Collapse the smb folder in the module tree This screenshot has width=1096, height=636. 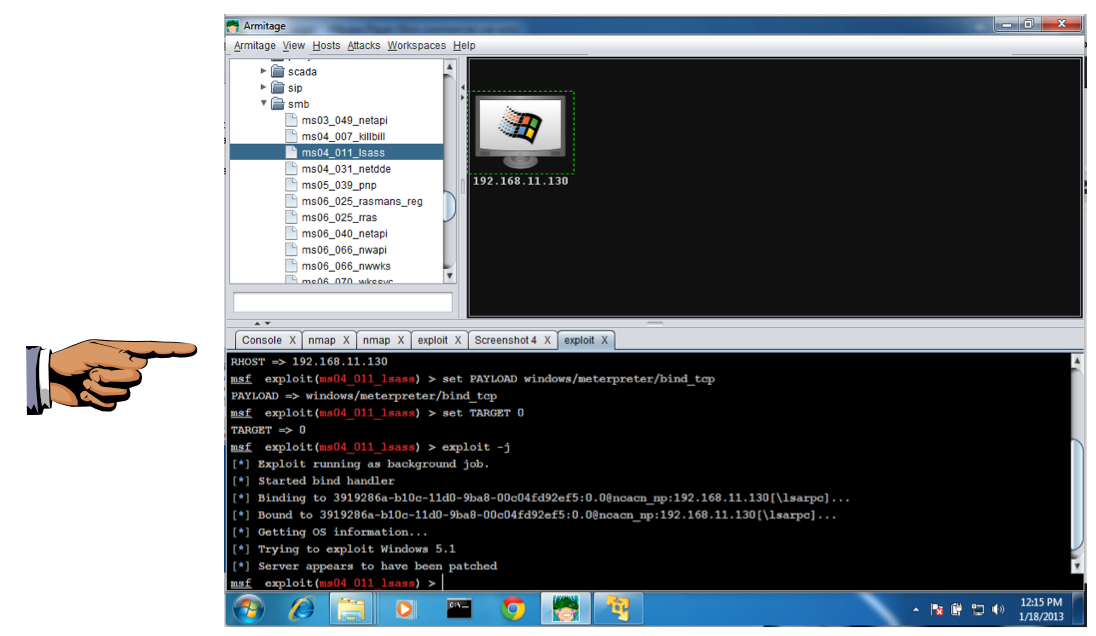click(264, 103)
